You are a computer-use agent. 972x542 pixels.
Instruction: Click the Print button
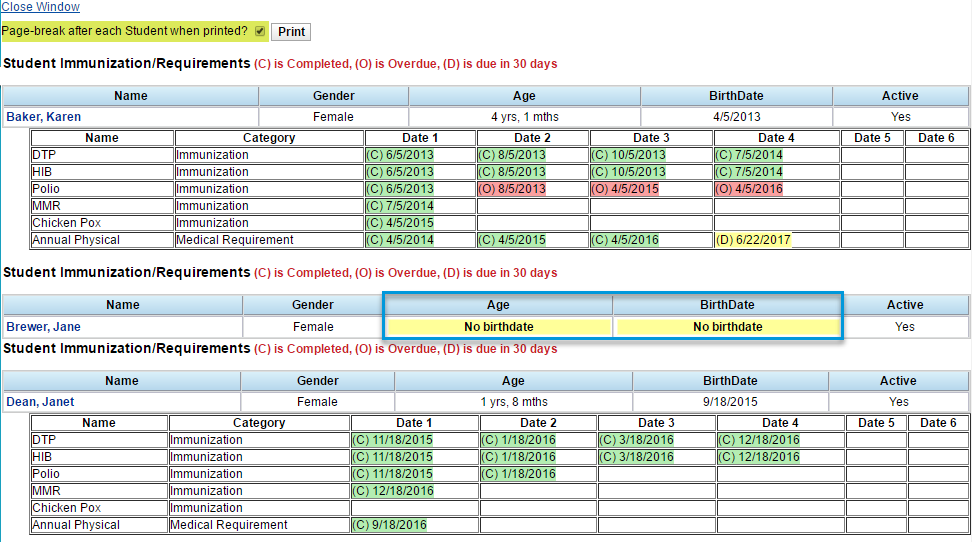(291, 32)
